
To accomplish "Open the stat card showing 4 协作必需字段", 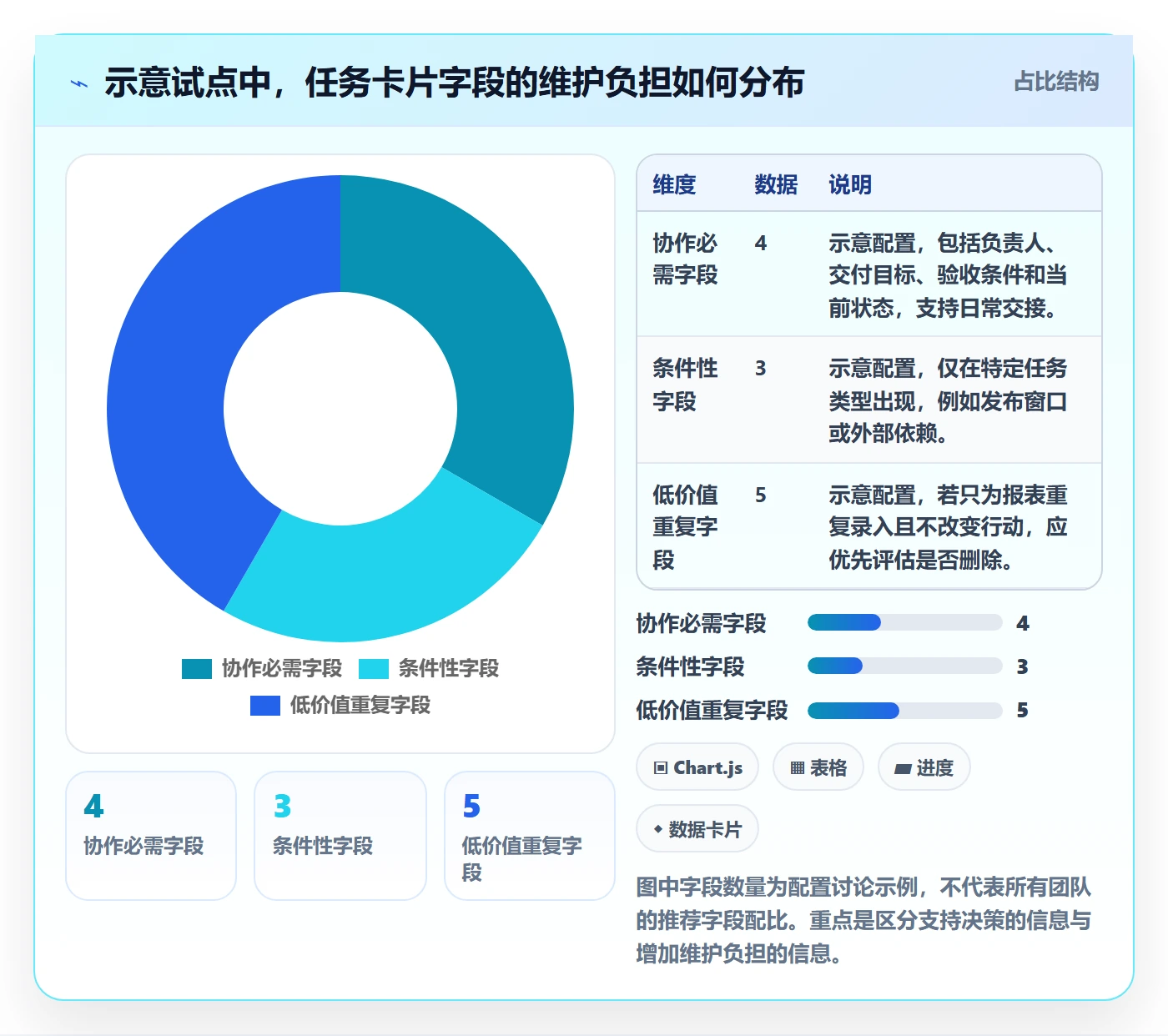I will [151, 836].
